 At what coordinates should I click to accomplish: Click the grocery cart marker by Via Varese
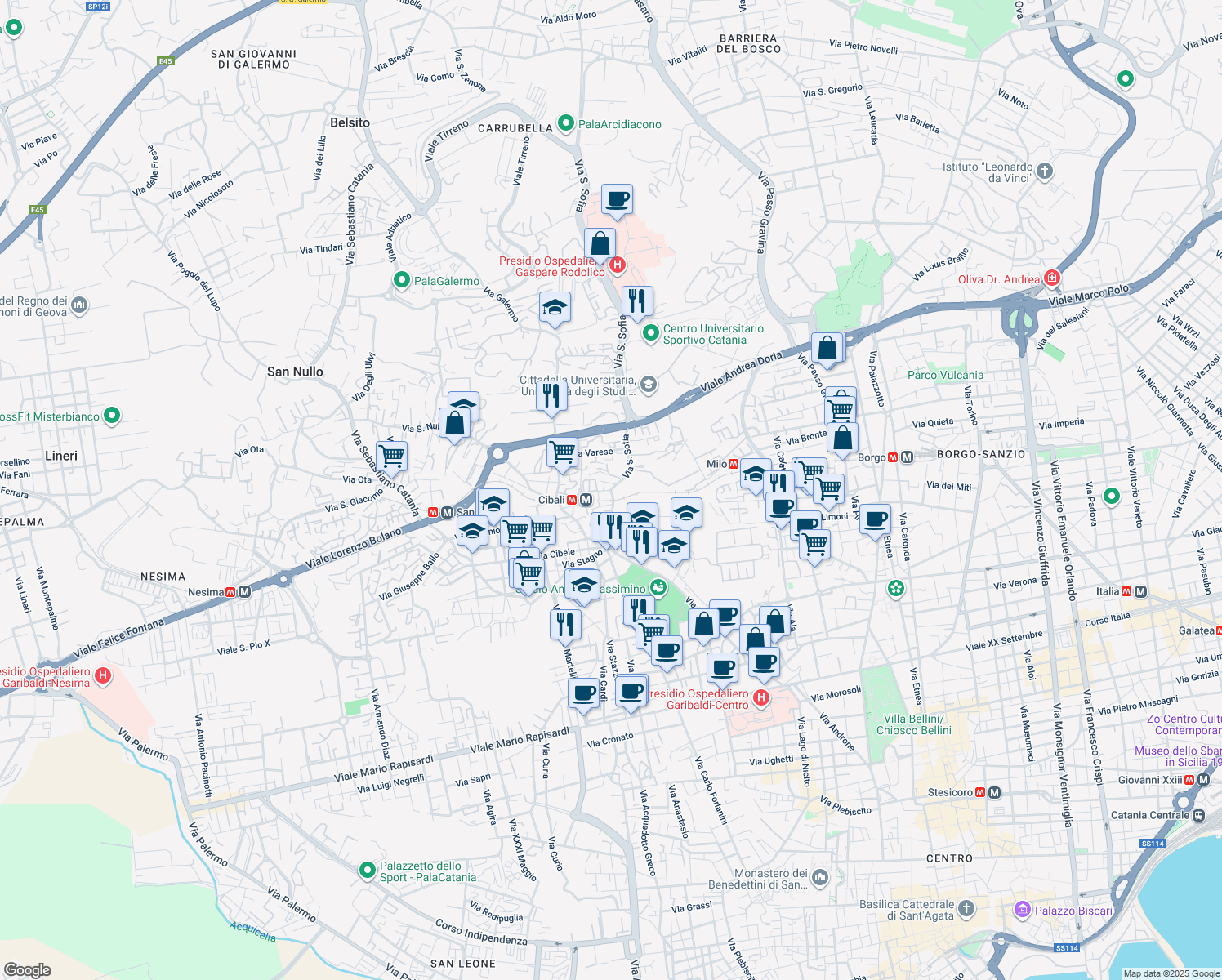click(562, 453)
